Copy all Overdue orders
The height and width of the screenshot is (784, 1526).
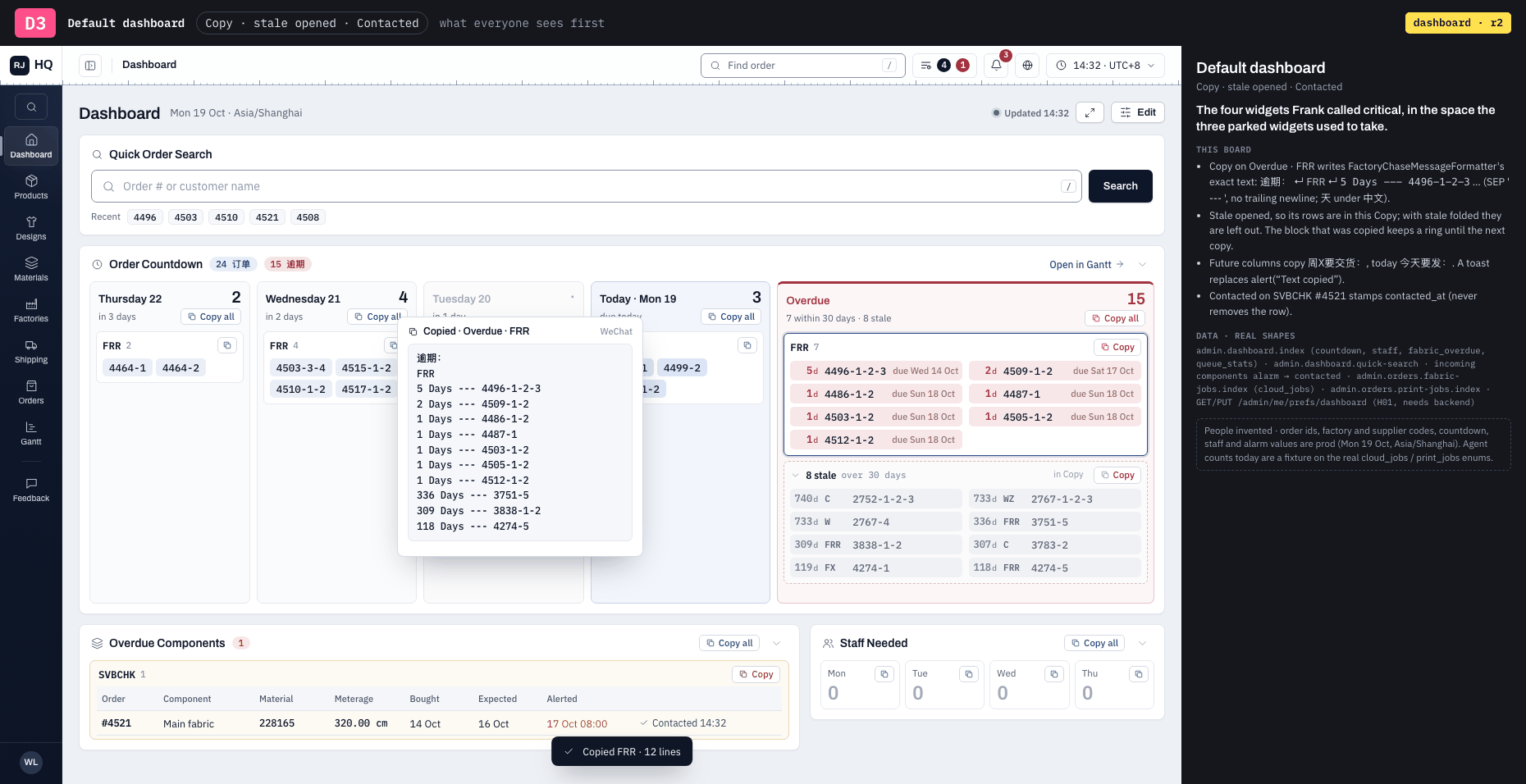click(x=1114, y=318)
